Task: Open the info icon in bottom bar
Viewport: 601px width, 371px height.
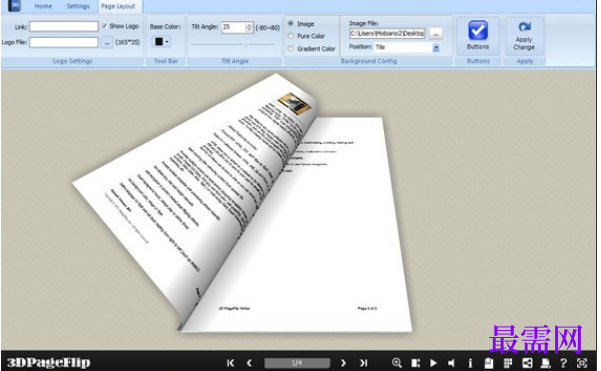Action: tap(470, 363)
